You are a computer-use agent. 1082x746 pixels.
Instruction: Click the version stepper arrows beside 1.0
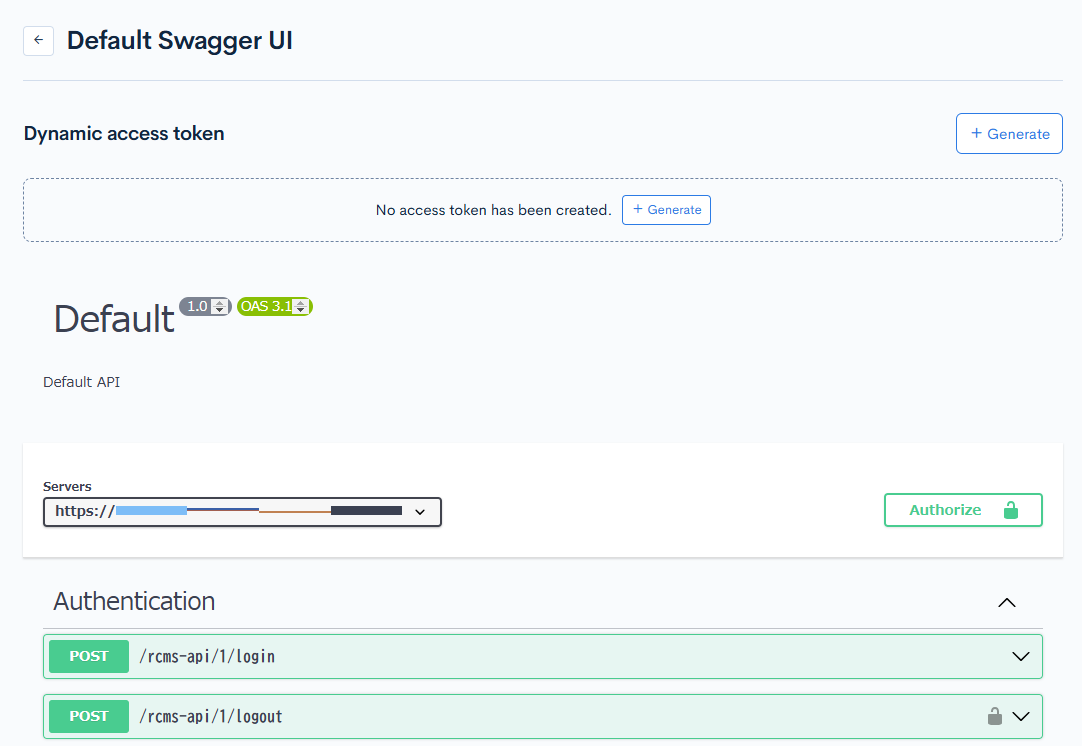tap(219, 306)
